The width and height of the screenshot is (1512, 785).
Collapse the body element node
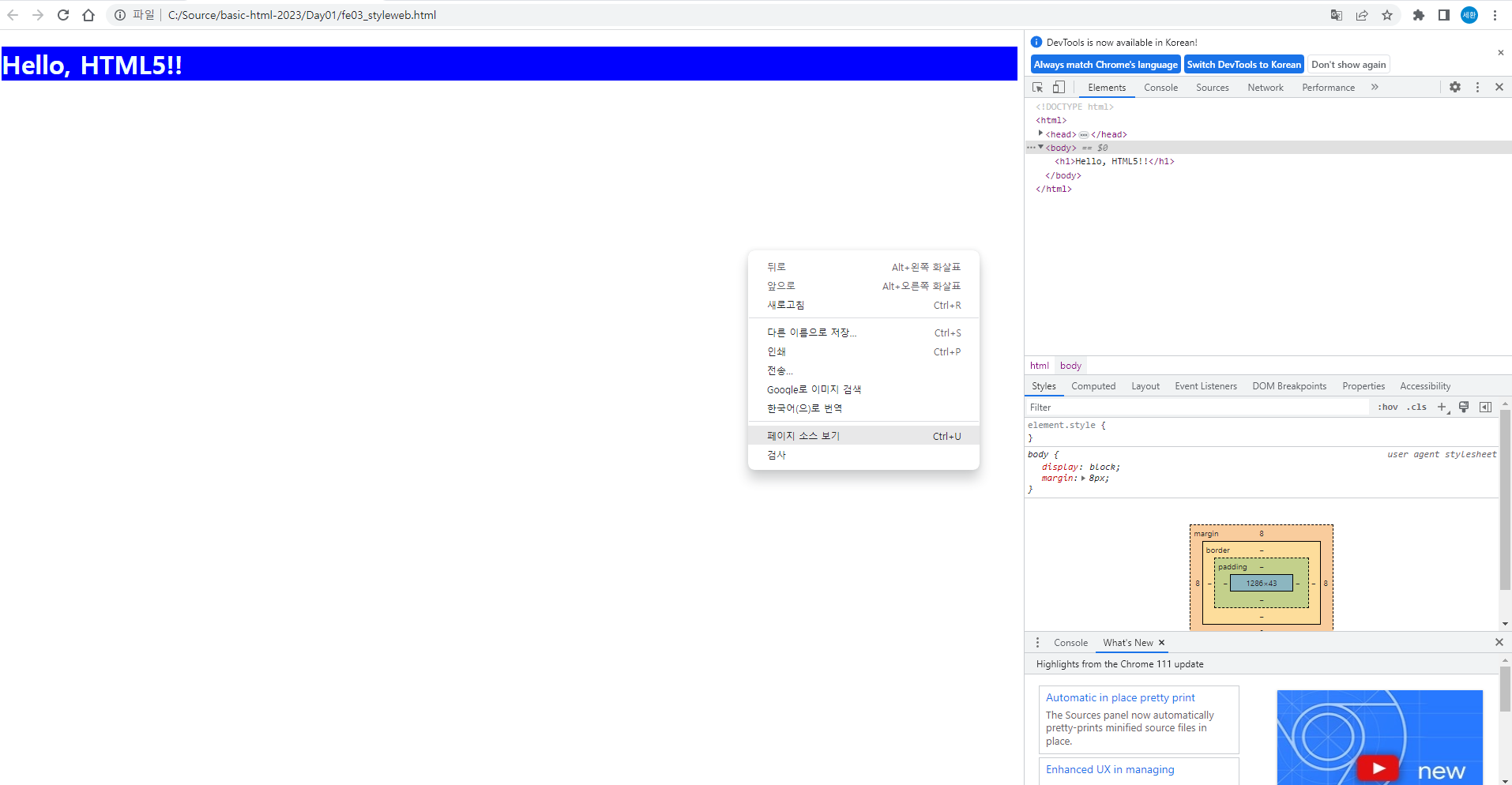(1041, 147)
